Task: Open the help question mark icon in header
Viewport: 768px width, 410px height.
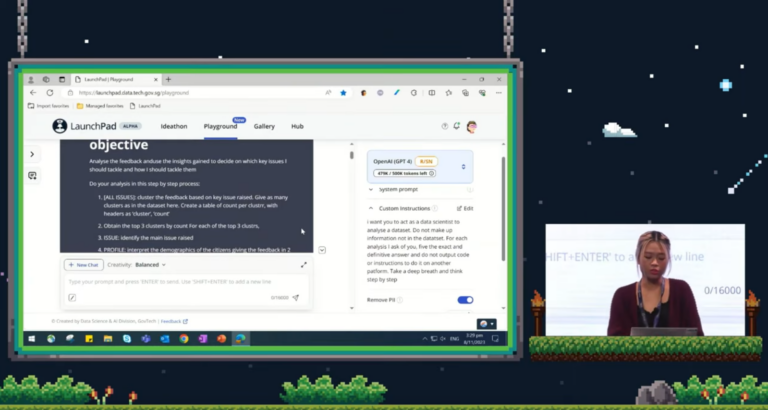Action: point(445,126)
